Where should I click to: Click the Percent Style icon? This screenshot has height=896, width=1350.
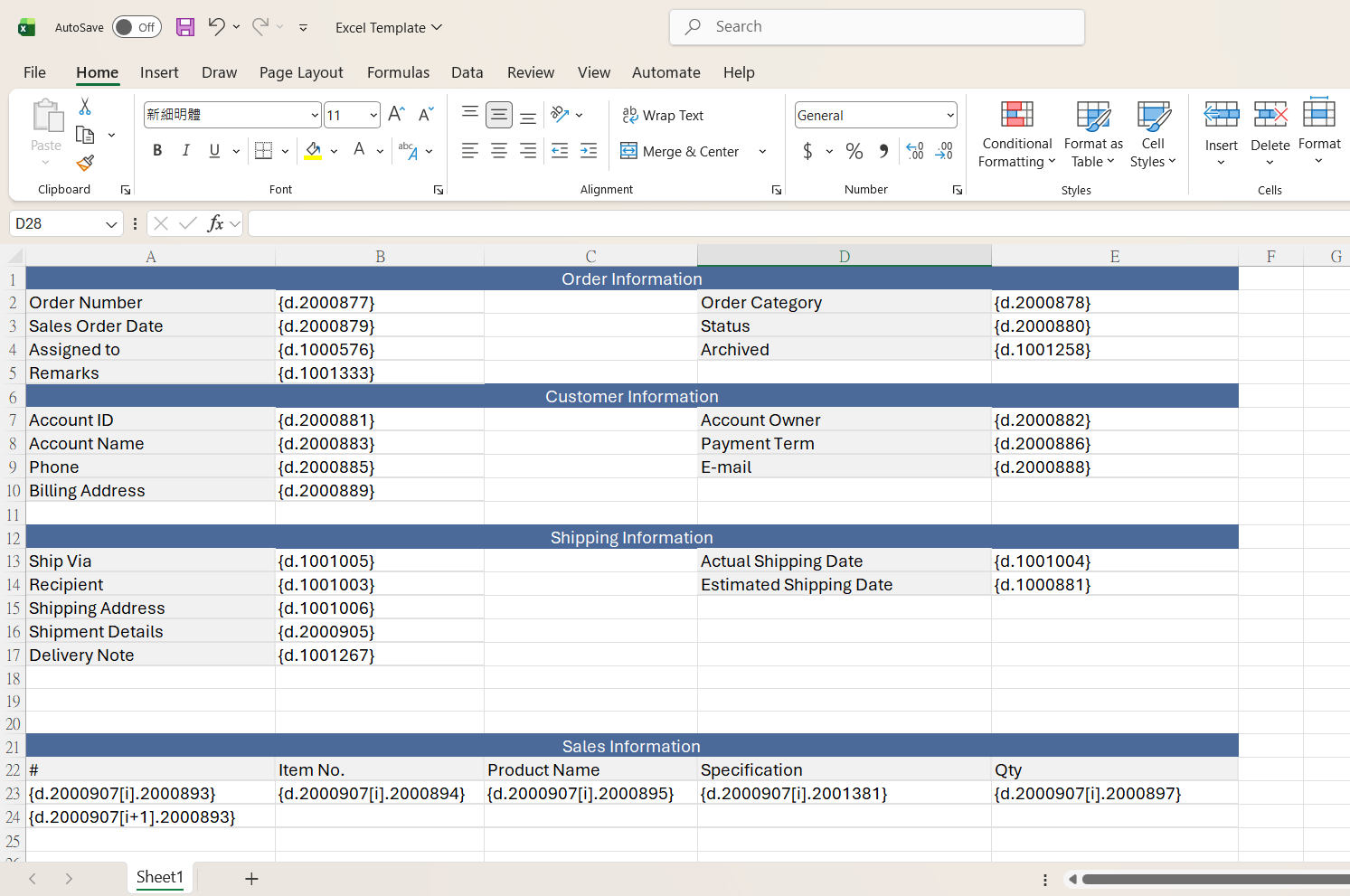click(x=854, y=151)
